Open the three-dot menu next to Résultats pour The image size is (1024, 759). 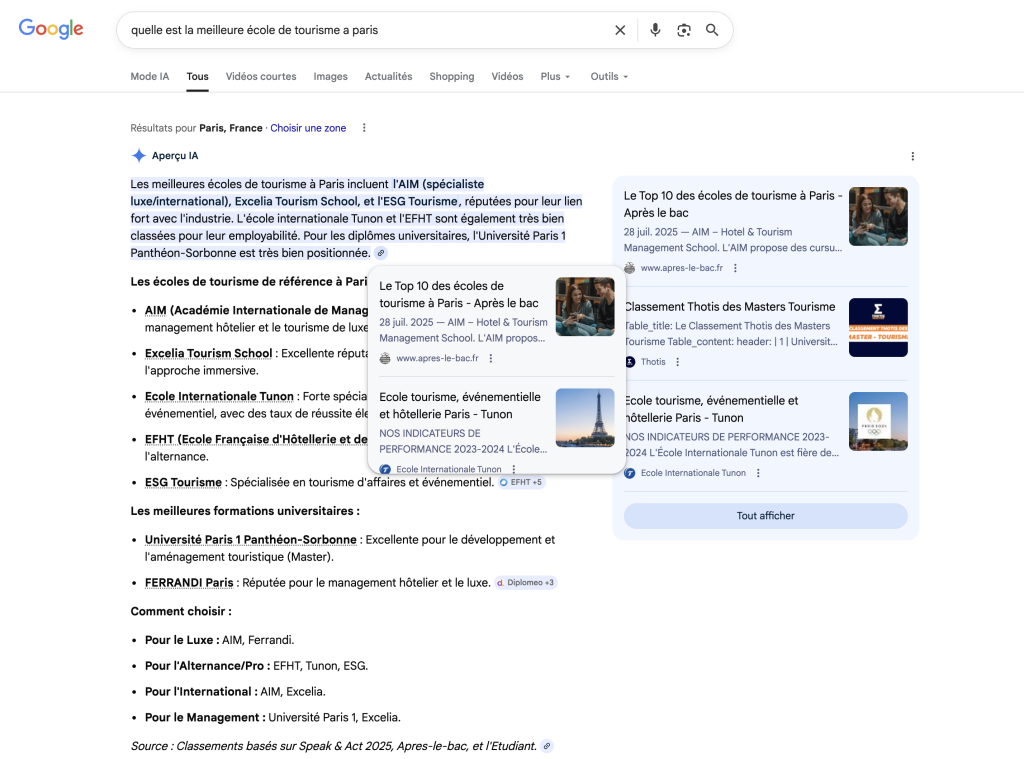(x=363, y=128)
